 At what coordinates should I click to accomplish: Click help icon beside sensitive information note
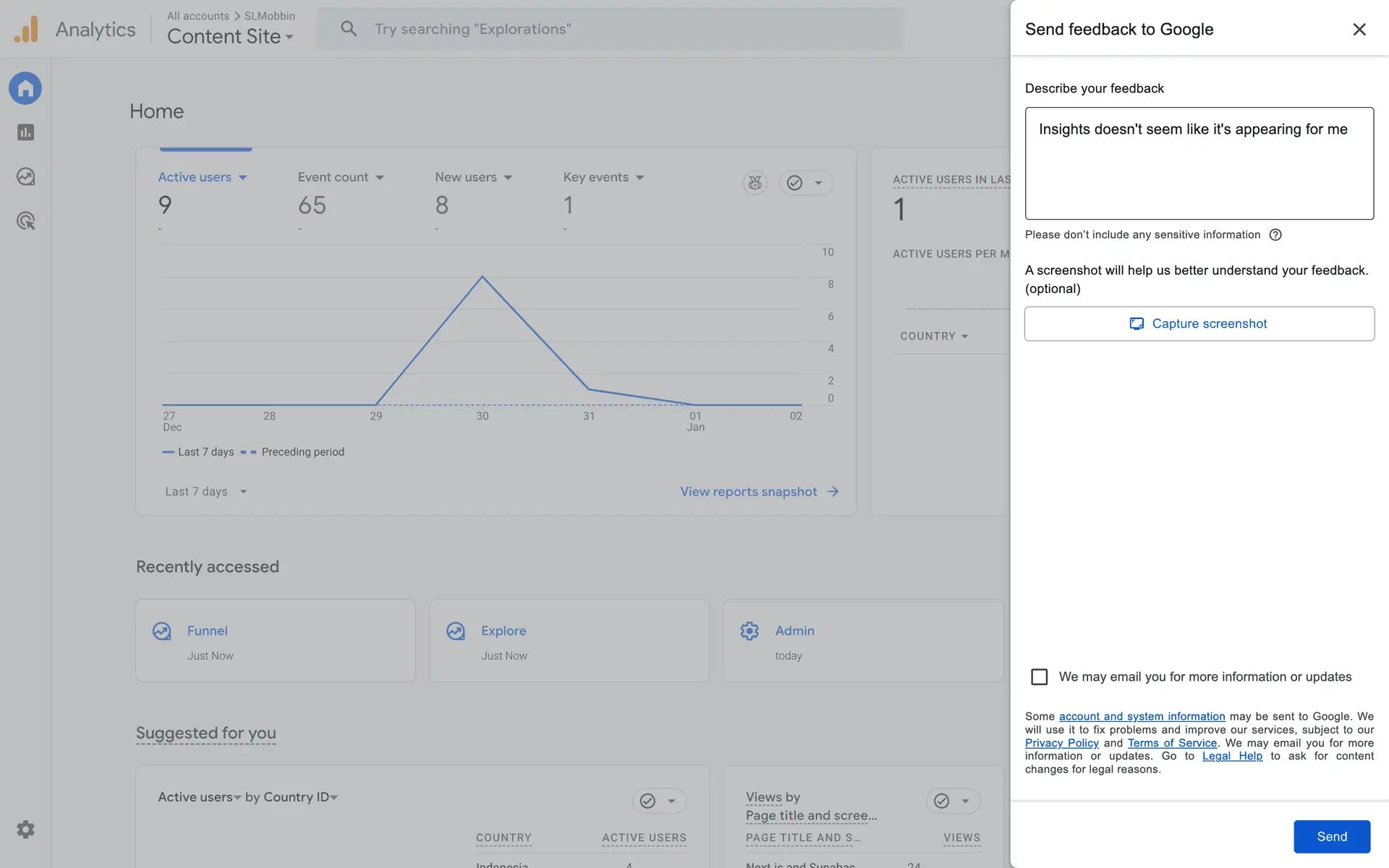click(1275, 234)
